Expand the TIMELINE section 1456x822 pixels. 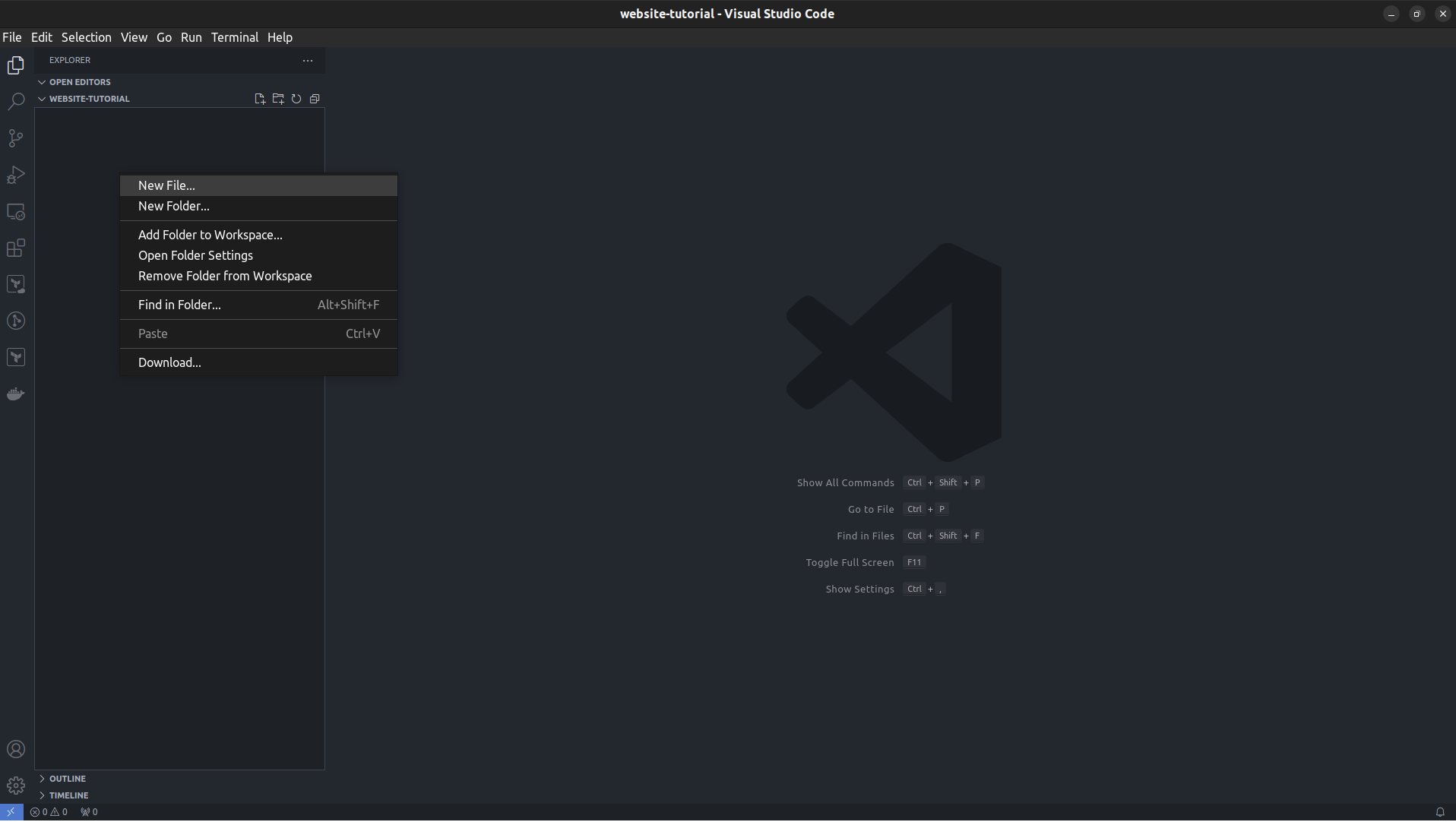click(68, 796)
